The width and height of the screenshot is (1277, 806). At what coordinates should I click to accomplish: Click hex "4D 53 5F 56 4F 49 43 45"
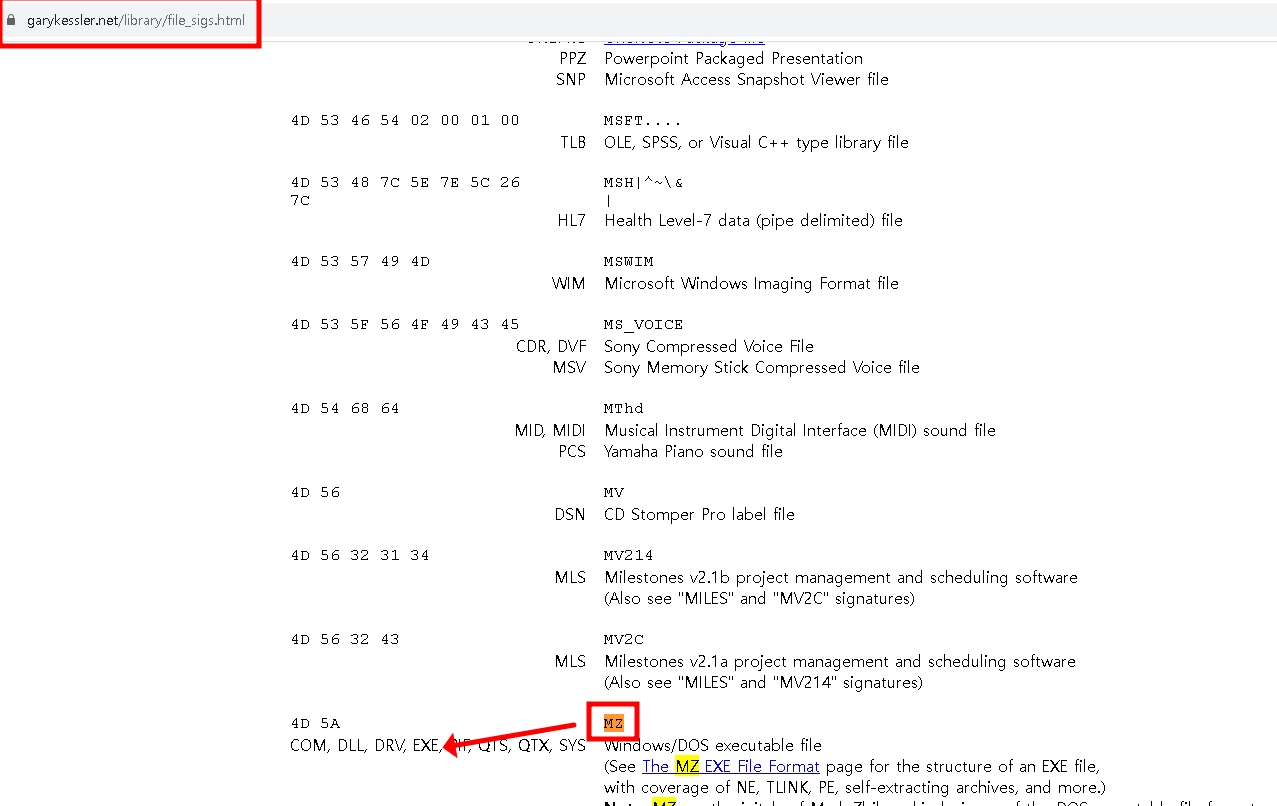(x=405, y=325)
